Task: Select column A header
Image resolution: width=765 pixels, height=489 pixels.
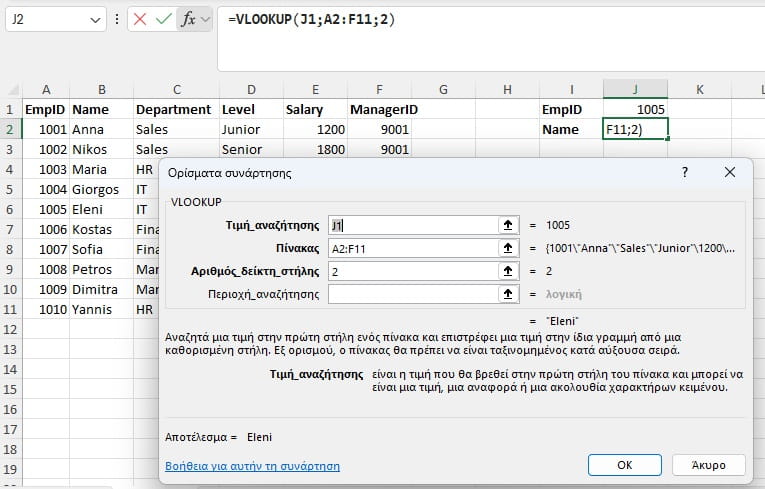Action: click(x=46, y=90)
